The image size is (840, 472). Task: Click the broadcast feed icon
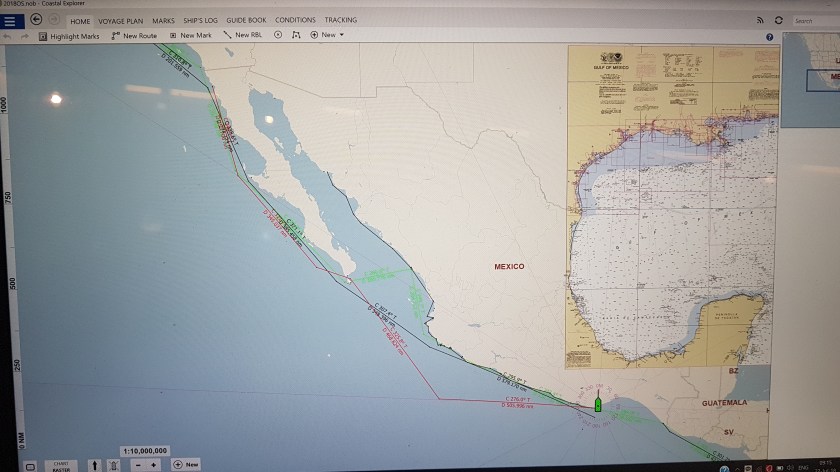(760, 20)
